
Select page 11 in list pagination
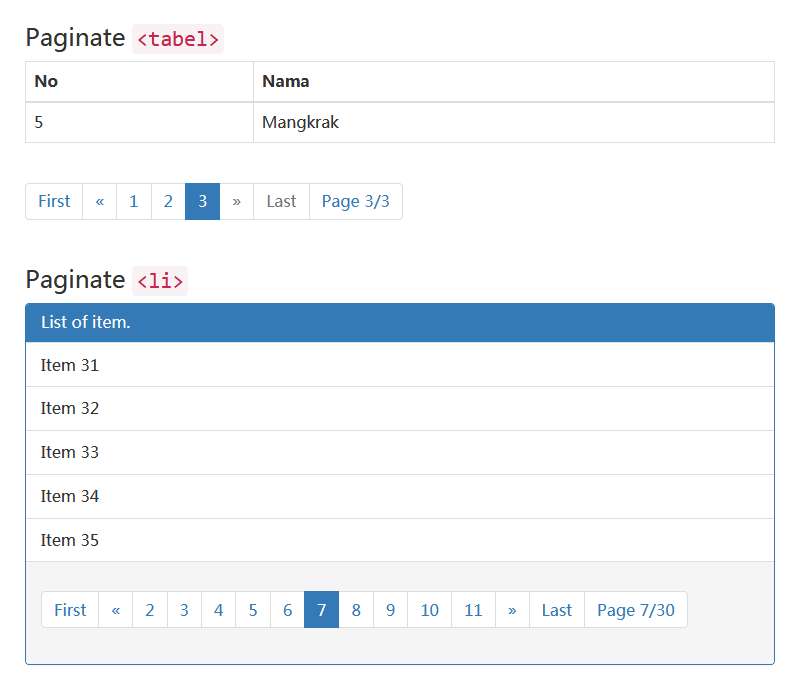pos(473,610)
